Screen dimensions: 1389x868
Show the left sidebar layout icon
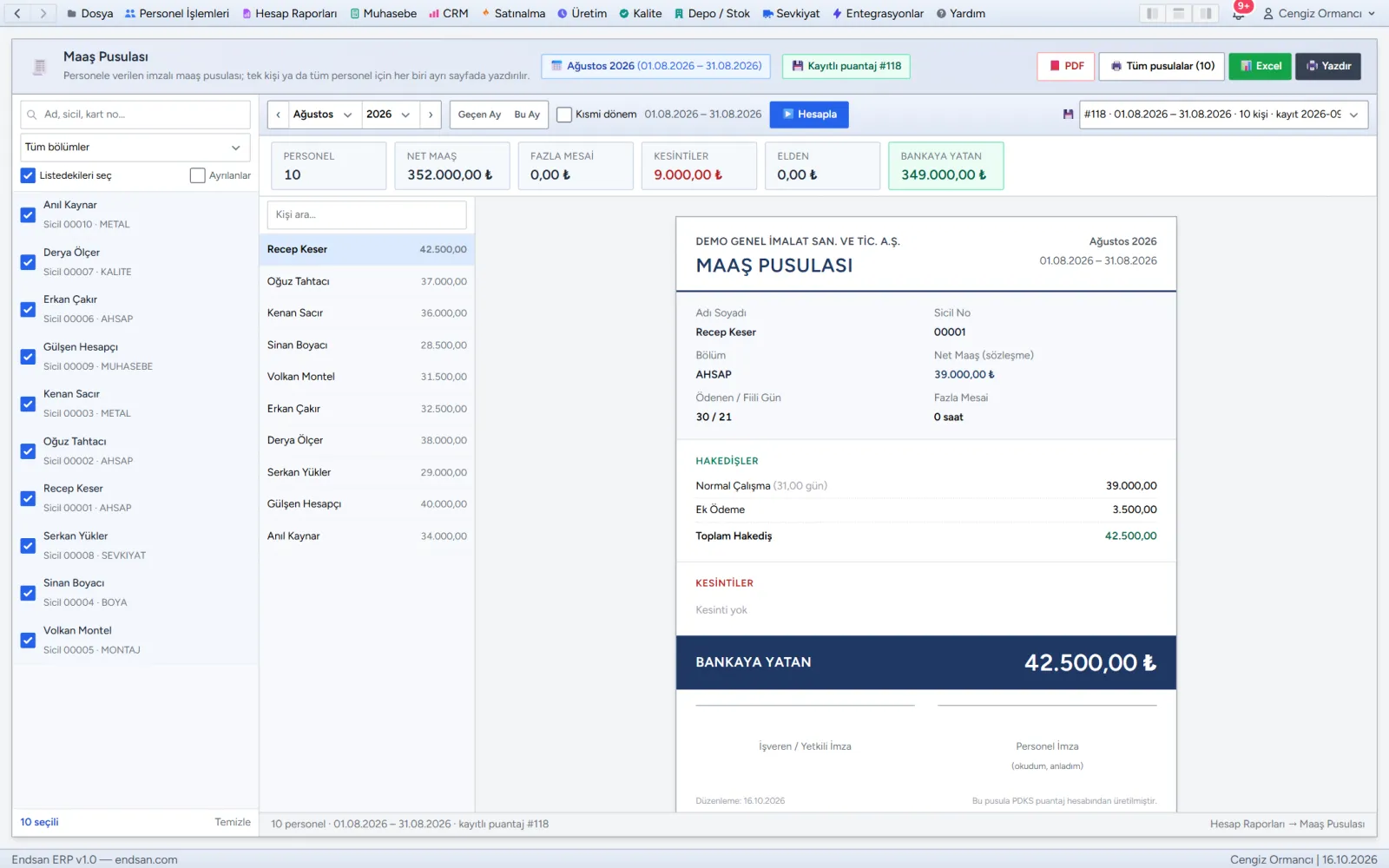(x=1152, y=13)
